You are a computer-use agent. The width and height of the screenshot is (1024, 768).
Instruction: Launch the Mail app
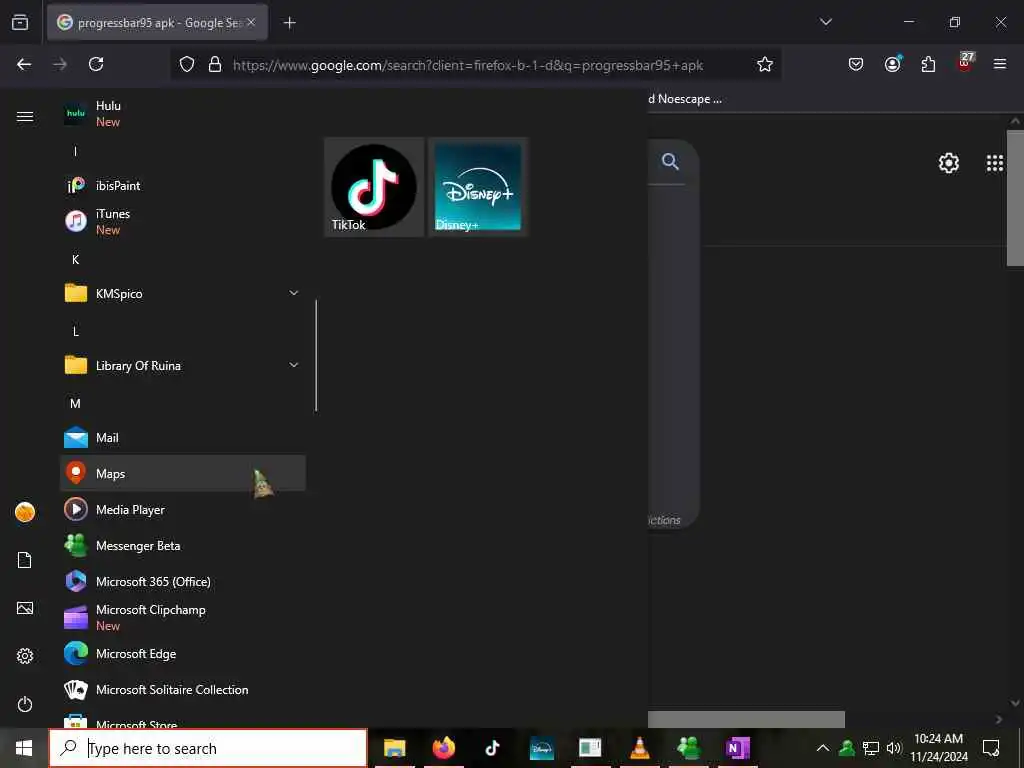coord(182,438)
